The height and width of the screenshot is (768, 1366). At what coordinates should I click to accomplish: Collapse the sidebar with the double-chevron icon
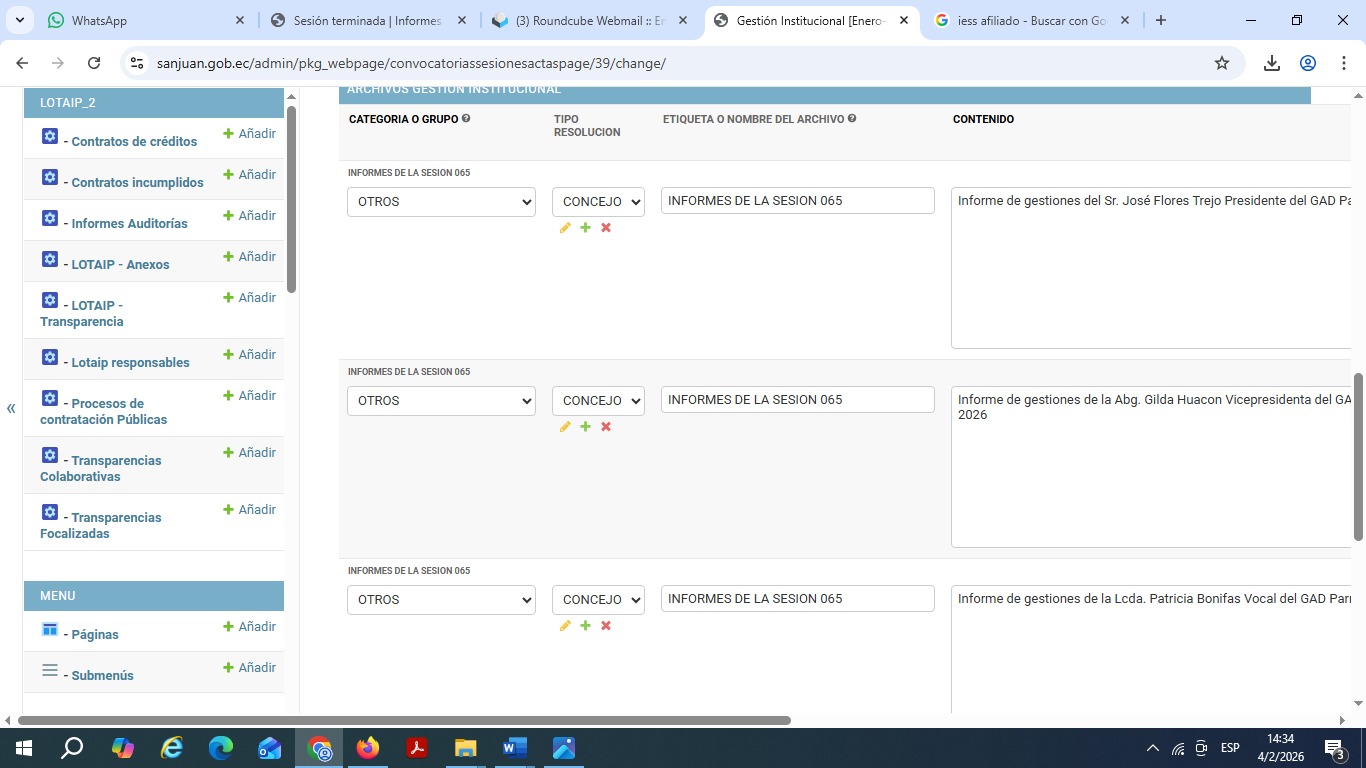coord(11,408)
